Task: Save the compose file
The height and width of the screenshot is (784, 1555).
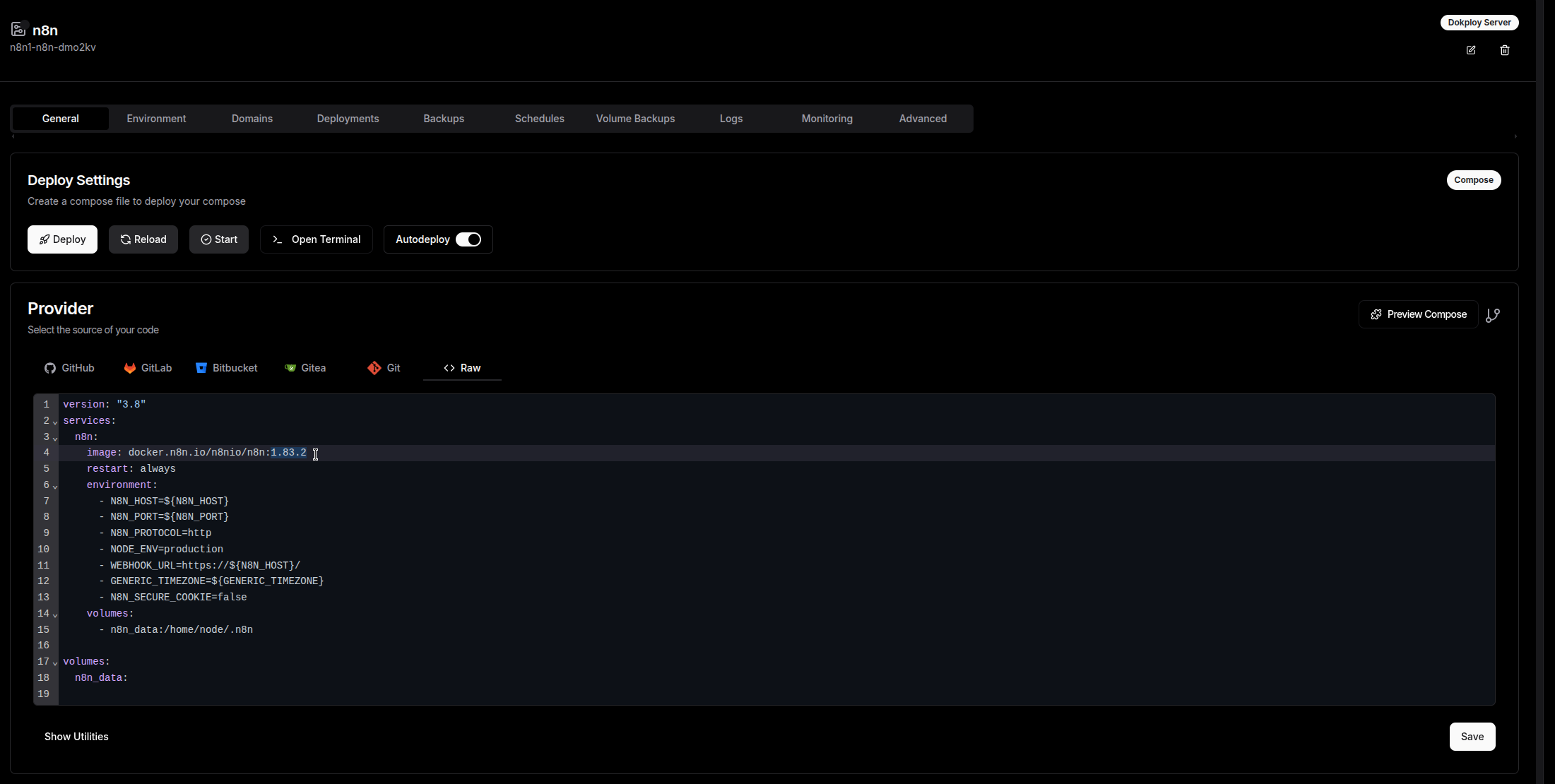Action: (x=1472, y=737)
